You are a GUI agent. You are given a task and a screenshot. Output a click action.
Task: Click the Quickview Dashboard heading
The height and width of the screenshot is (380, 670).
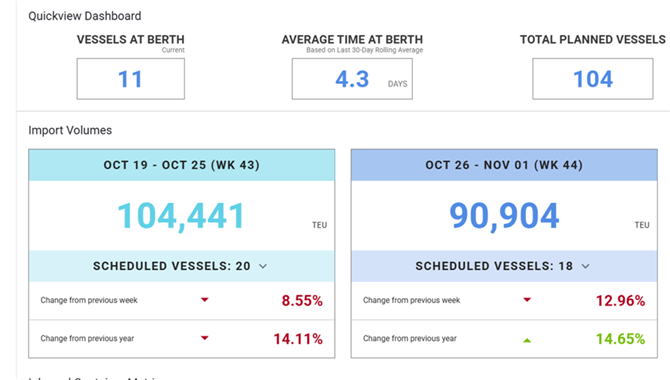[x=85, y=16]
